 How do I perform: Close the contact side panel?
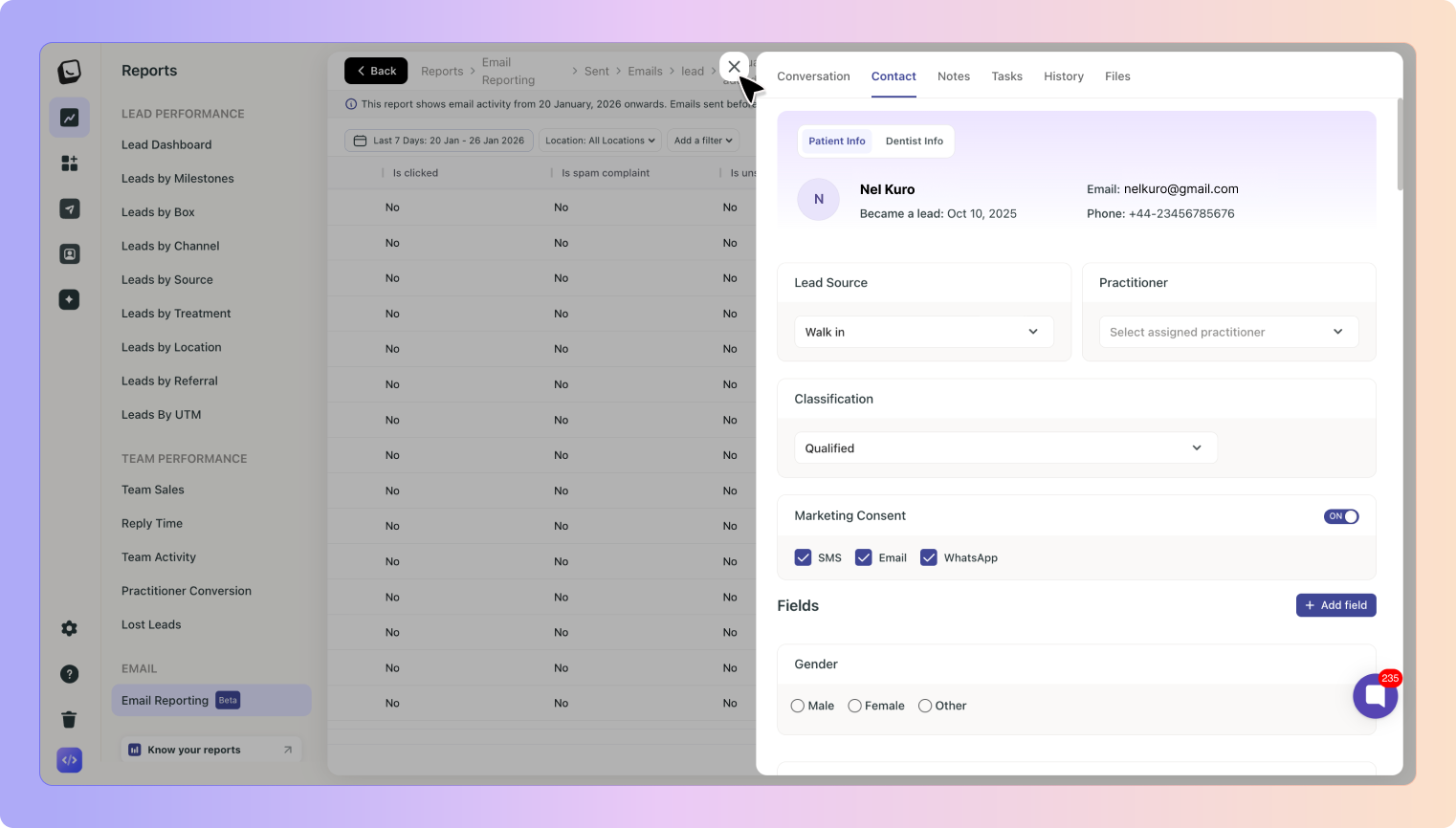734,67
